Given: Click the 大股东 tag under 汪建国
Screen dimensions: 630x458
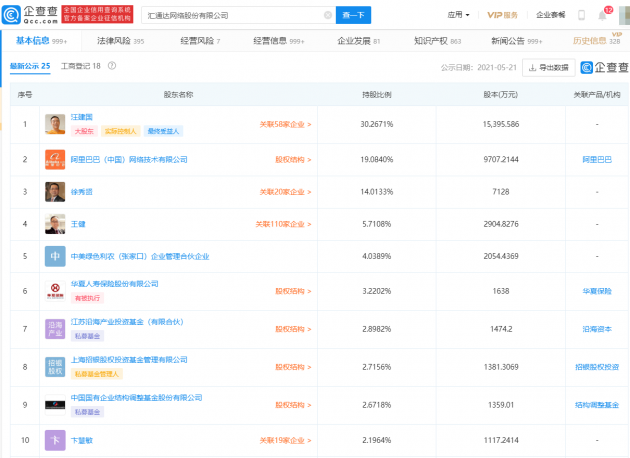Looking at the screenshot, I should [x=84, y=131].
